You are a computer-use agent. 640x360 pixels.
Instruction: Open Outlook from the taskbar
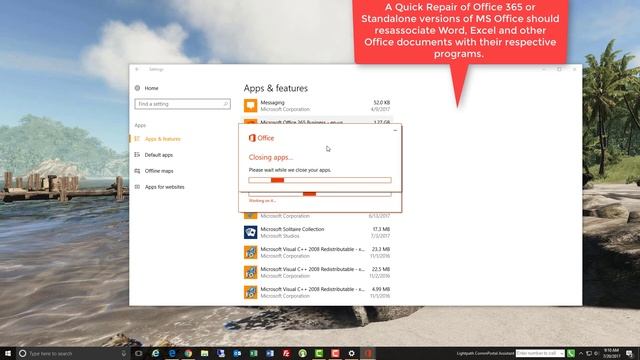point(237,353)
